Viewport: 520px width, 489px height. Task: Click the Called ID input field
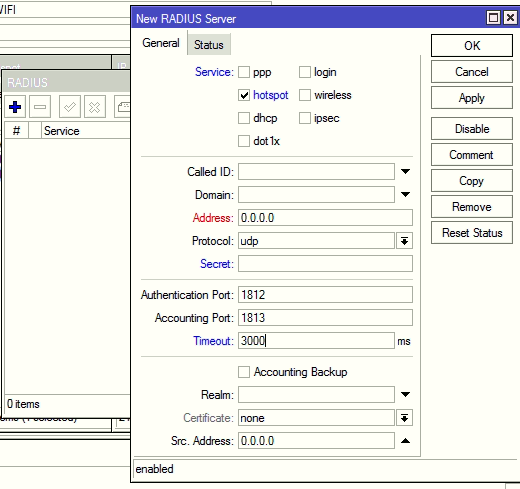pyautogui.click(x=316, y=172)
